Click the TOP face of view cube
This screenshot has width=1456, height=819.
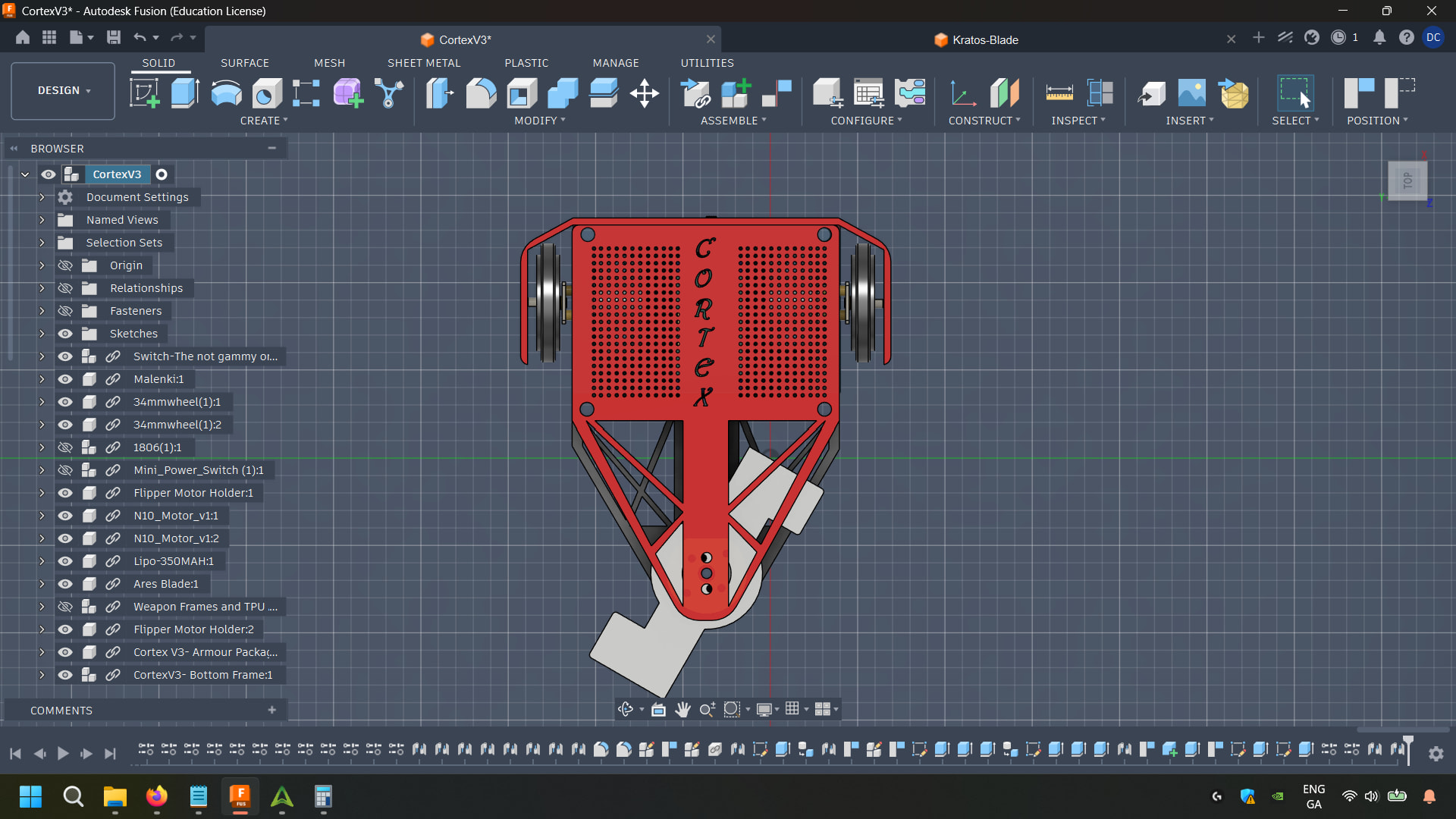pyautogui.click(x=1407, y=180)
